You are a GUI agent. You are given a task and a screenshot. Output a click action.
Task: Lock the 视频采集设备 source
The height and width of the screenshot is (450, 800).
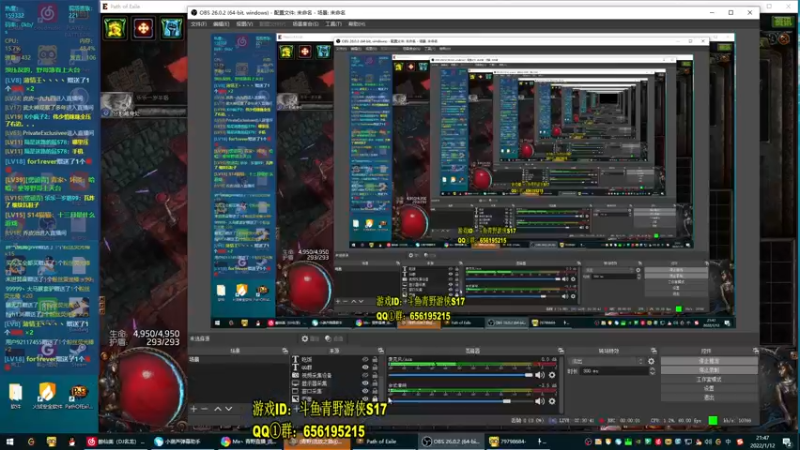tap(375, 375)
